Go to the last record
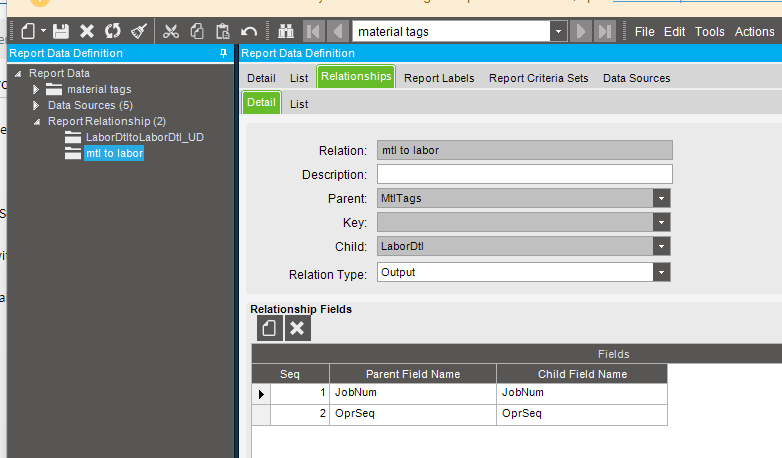The width and height of the screenshot is (782, 458). pos(605,31)
